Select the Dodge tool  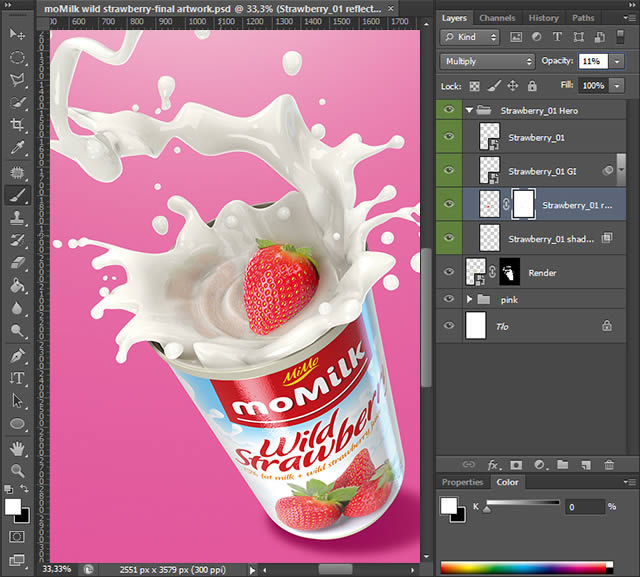click(x=17, y=331)
